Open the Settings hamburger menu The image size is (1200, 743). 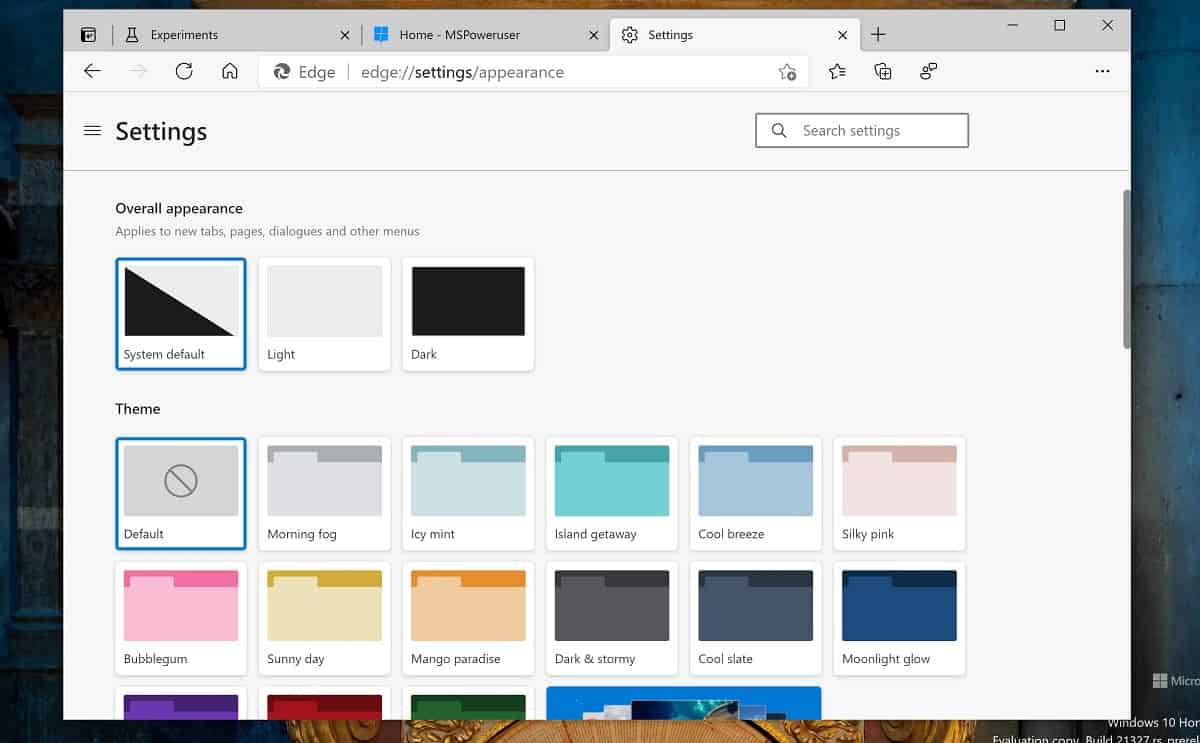[x=93, y=130]
